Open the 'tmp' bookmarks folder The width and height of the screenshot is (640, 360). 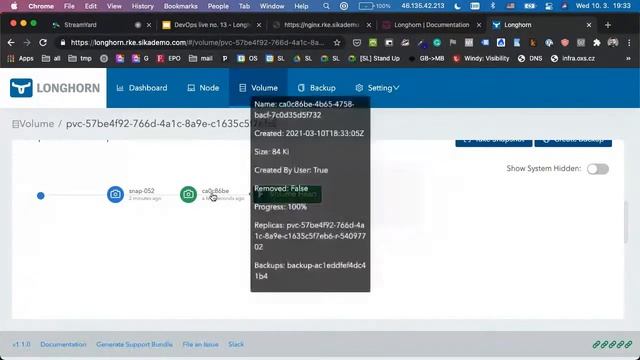[x=80, y=58]
